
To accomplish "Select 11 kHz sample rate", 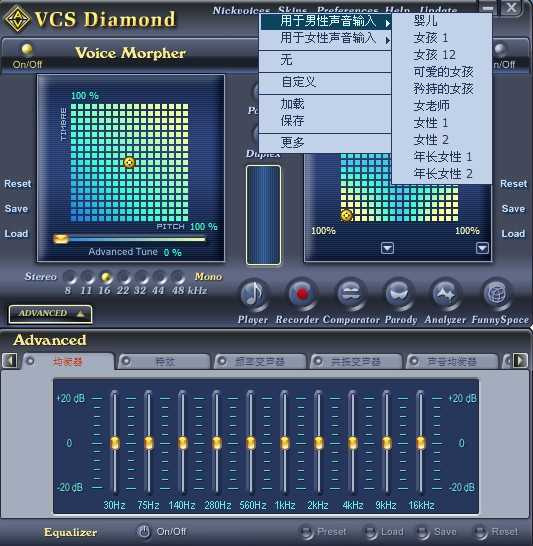I will (87, 277).
